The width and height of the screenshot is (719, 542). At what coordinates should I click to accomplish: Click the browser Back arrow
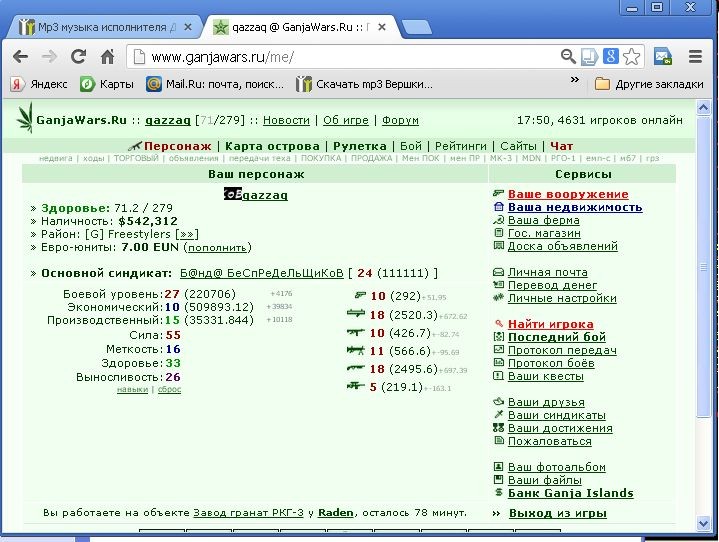coord(20,57)
